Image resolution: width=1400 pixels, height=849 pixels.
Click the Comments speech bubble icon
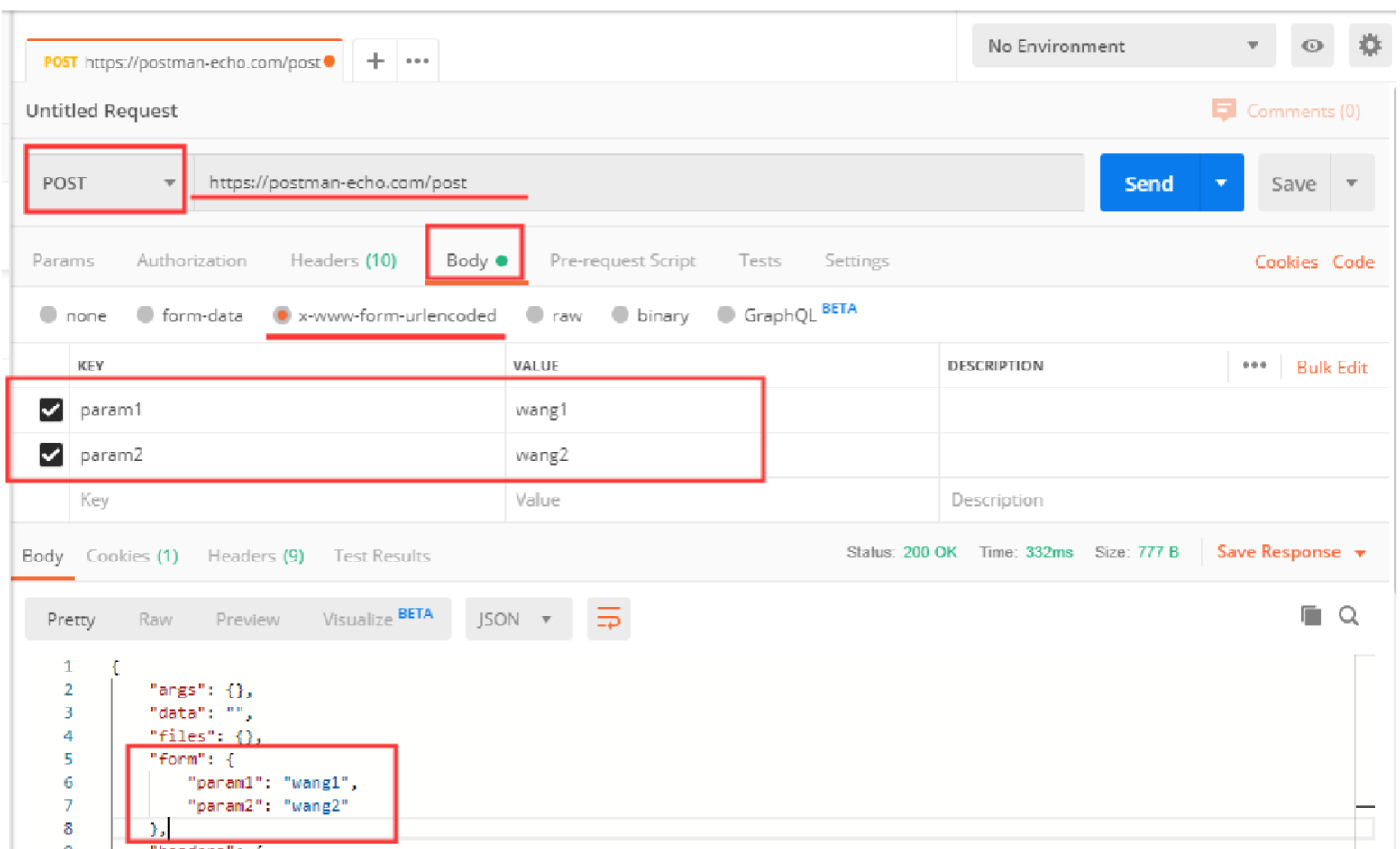pyautogui.click(x=1223, y=110)
